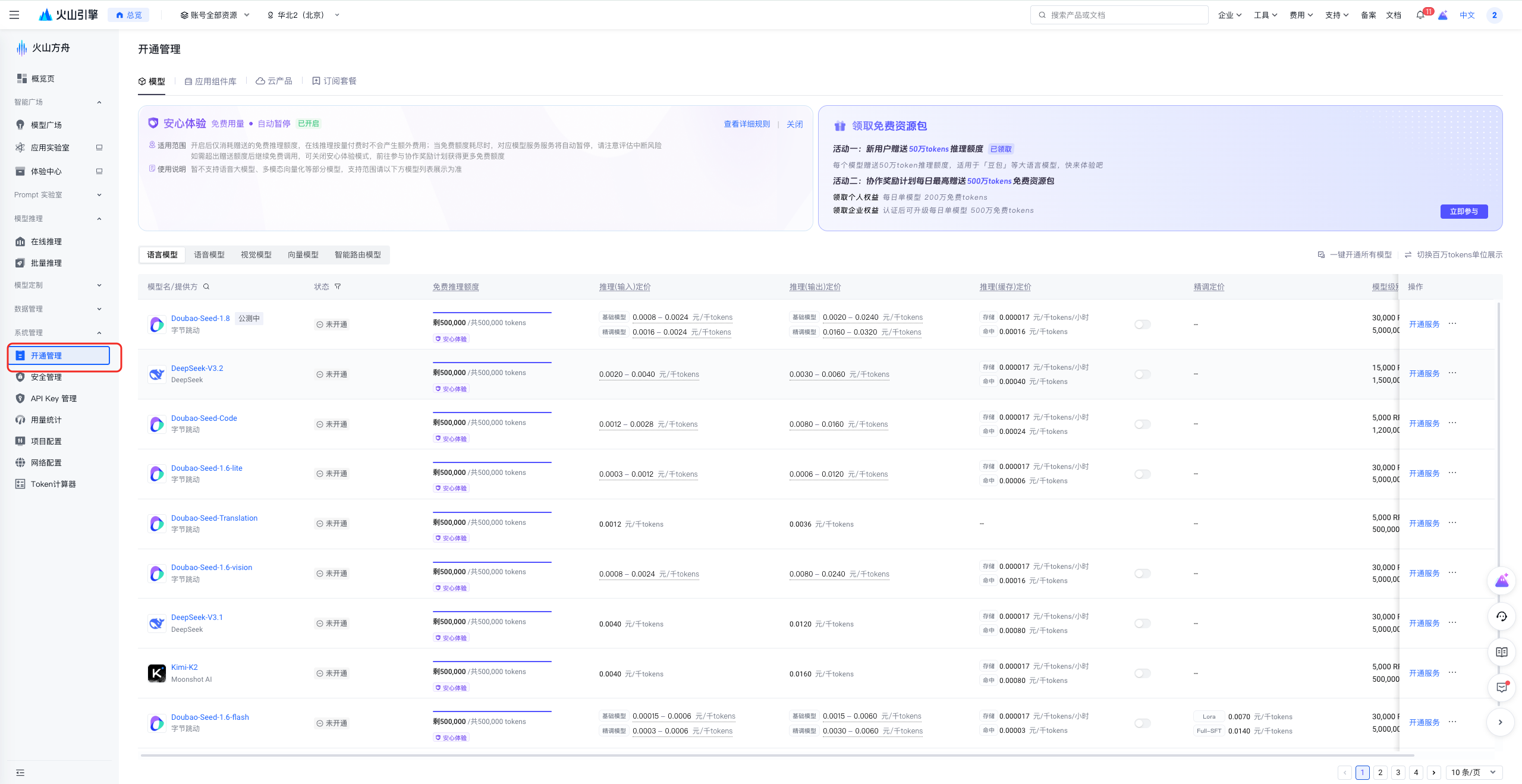
Task: Open the 华北2（北京） region dropdown
Action: [x=303, y=15]
